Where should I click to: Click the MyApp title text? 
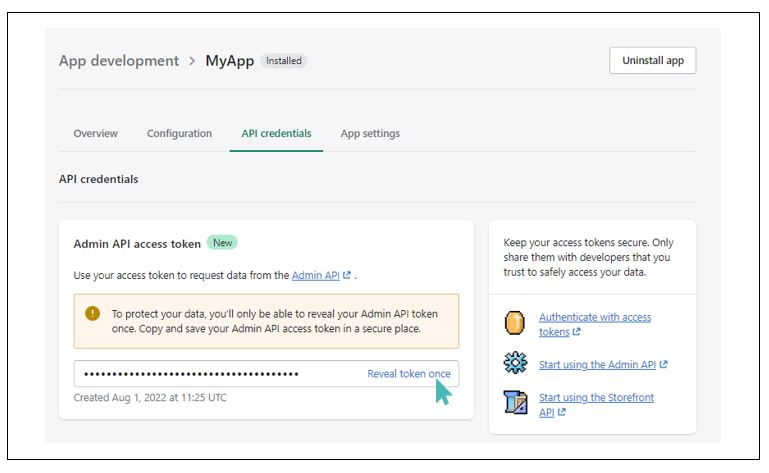[x=230, y=61]
